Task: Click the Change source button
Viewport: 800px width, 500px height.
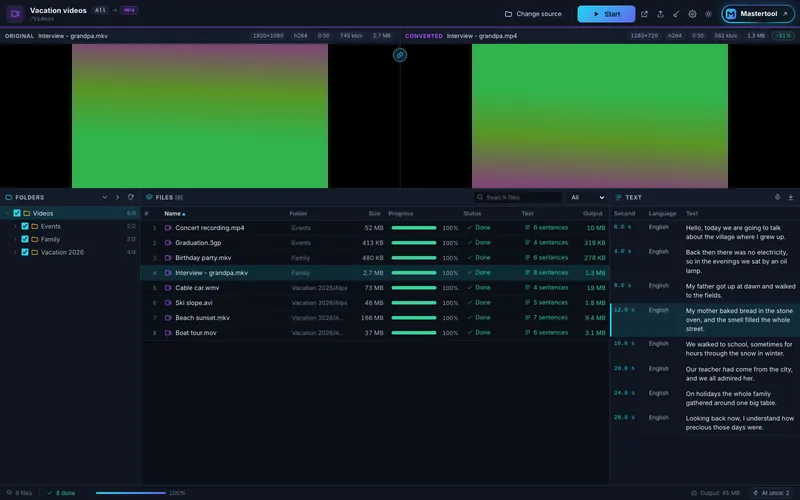Action: click(x=533, y=14)
